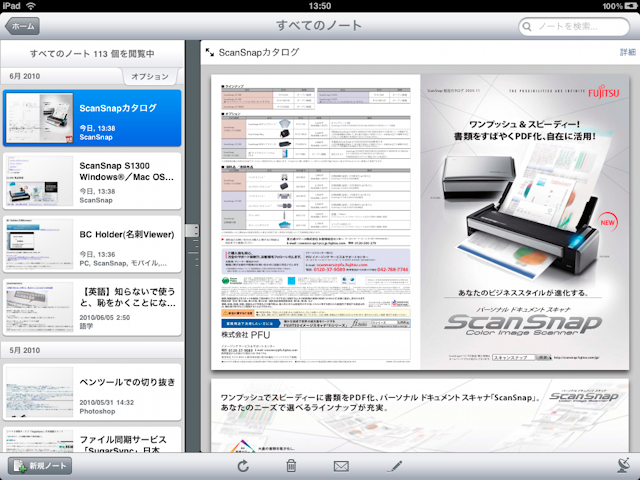The image size is (640, 480).
Task: Click the 語学 tag text
Action: [86, 326]
